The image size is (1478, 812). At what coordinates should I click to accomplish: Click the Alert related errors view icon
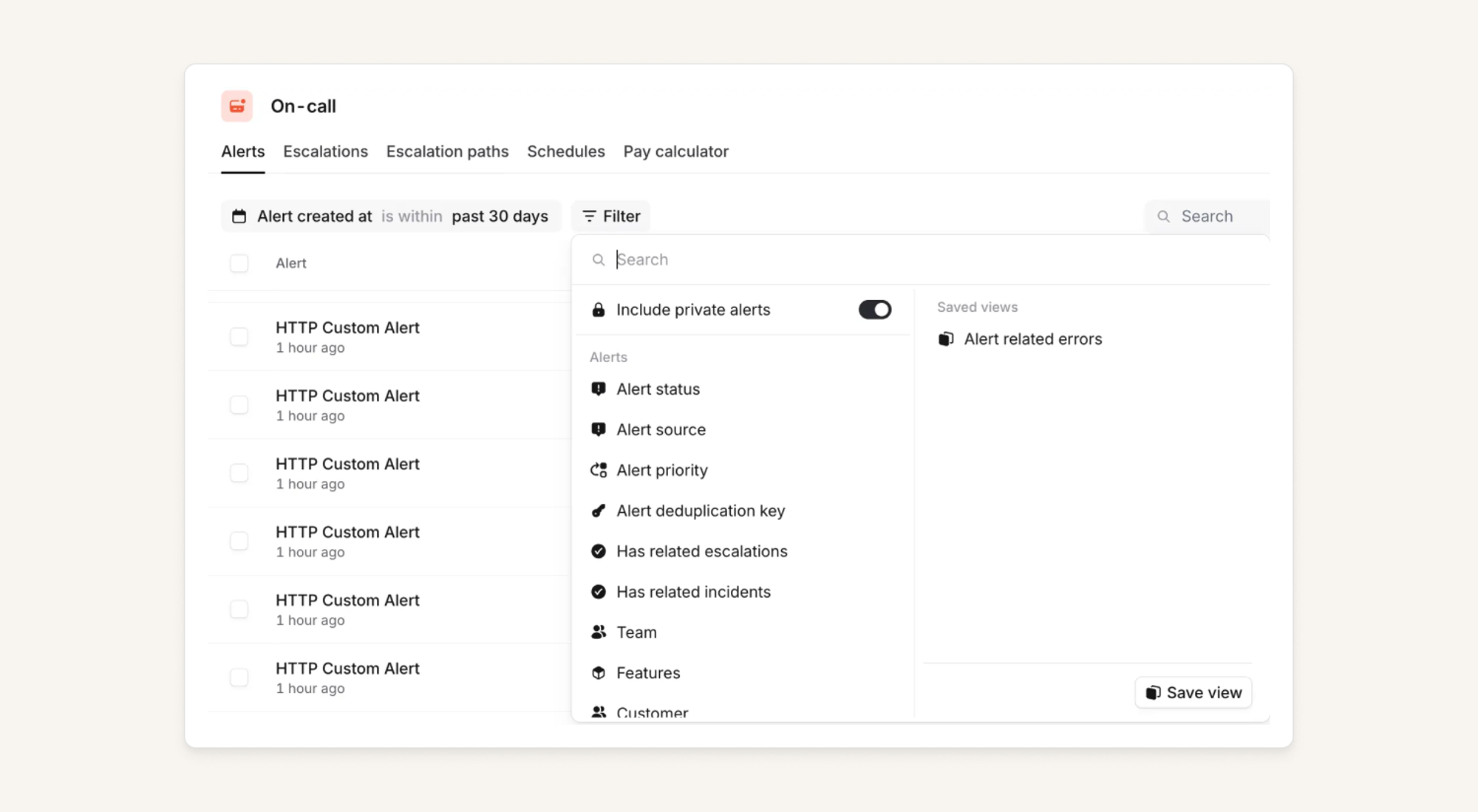coord(946,339)
